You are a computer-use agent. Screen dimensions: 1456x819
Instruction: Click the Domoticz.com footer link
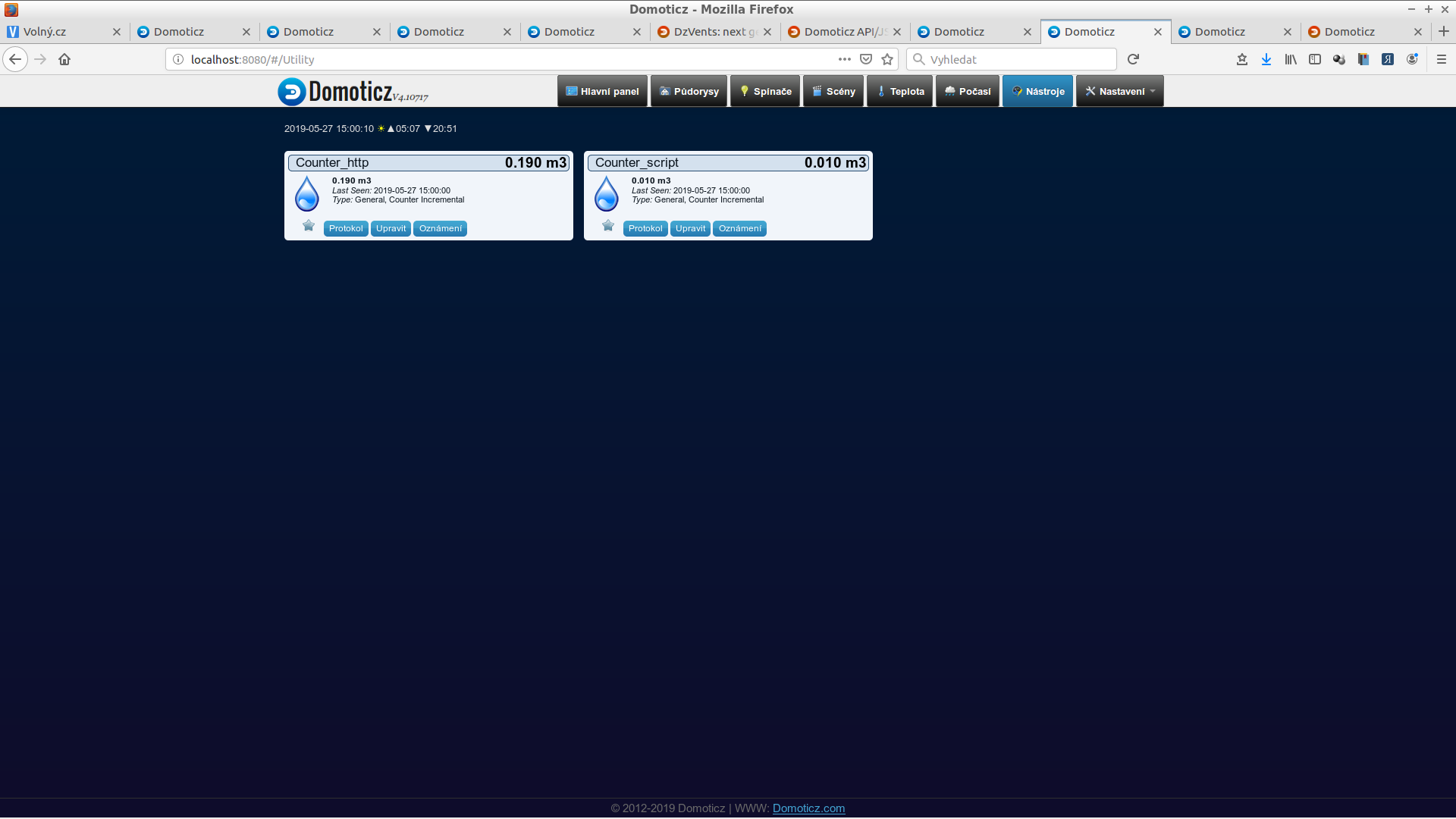pos(808,808)
